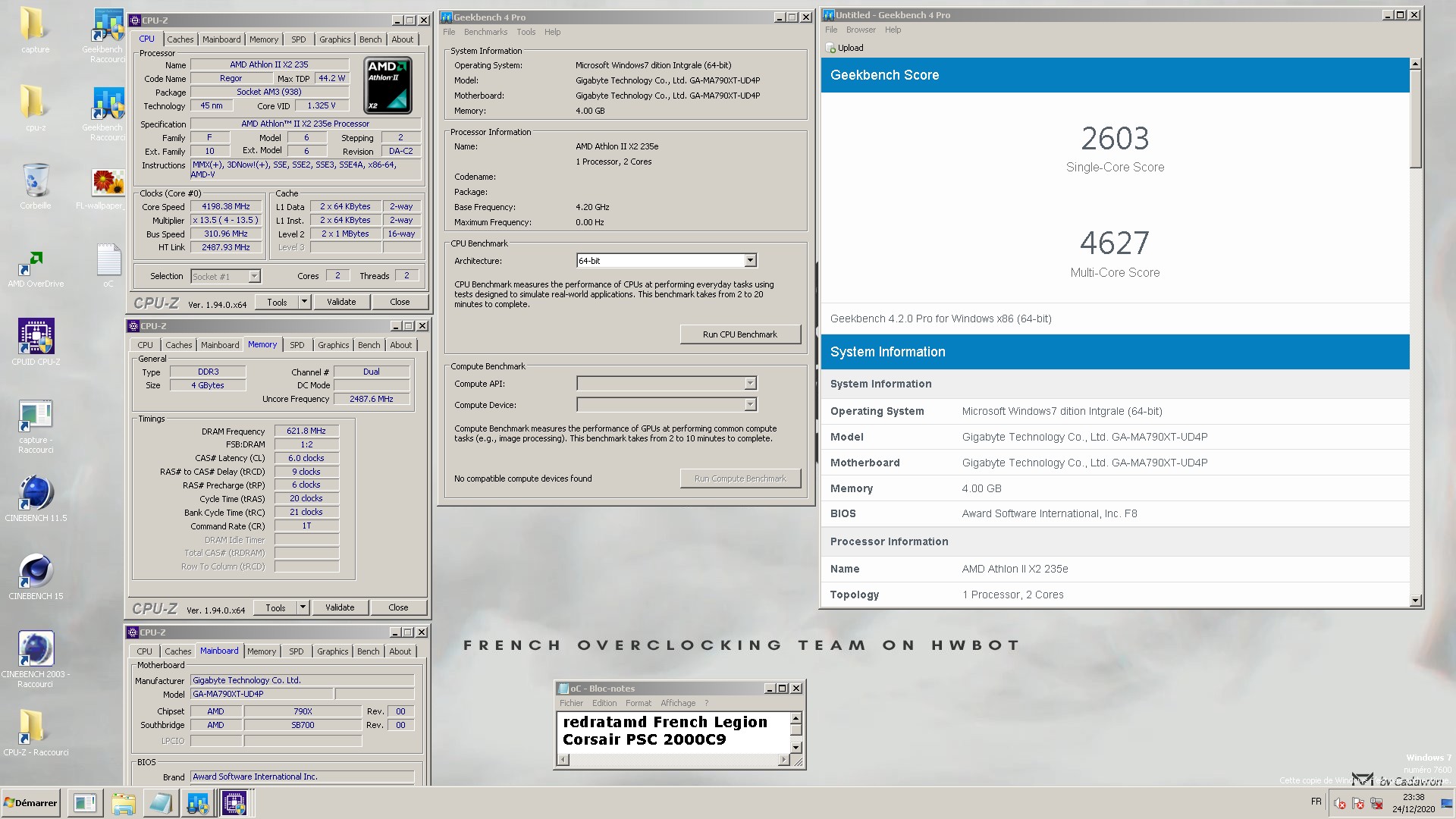The width and height of the screenshot is (1456, 819).
Task: Expand Tools arrow in CPU-Z Memory window
Action: [303, 607]
